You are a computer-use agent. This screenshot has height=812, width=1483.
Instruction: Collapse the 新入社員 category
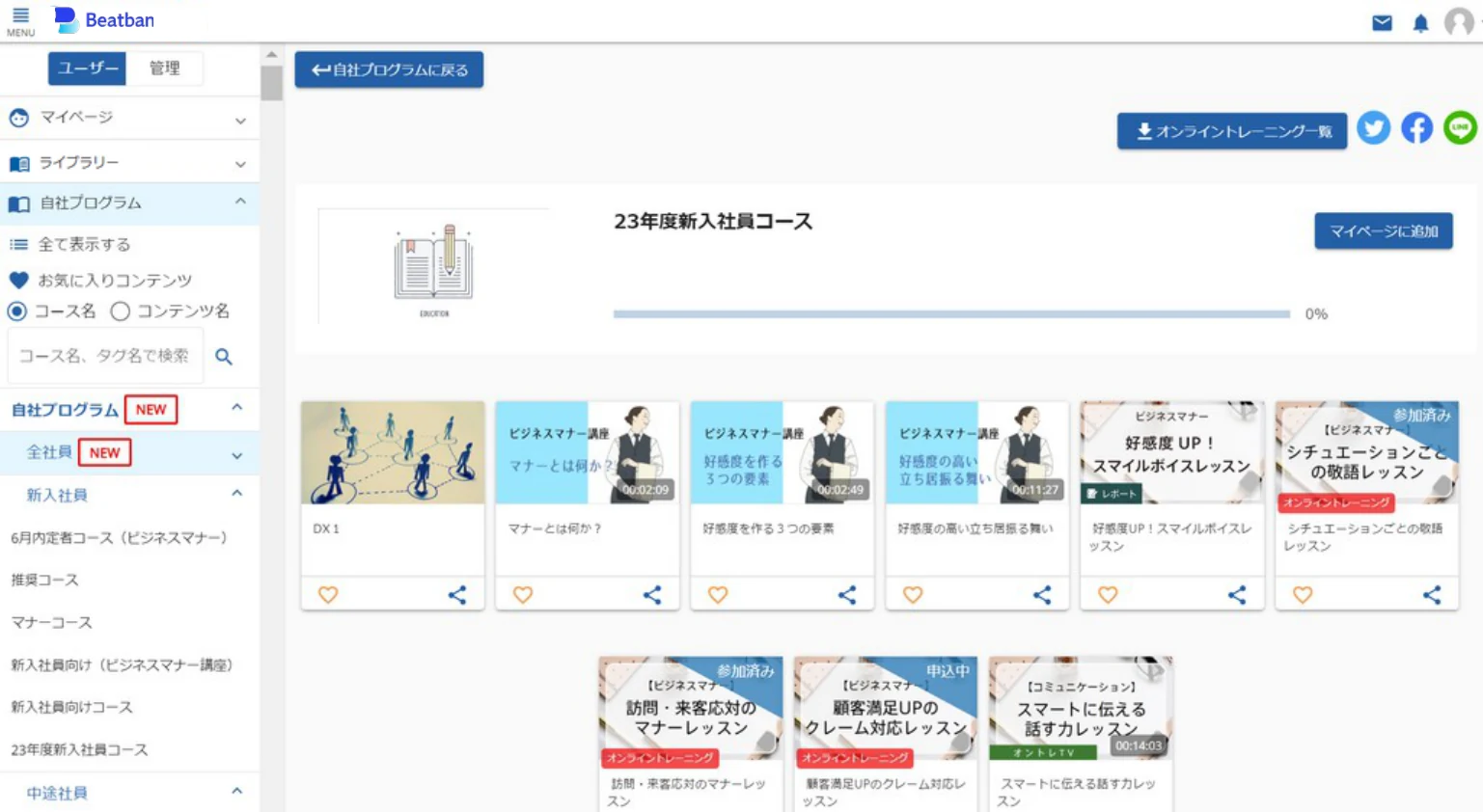tap(237, 494)
